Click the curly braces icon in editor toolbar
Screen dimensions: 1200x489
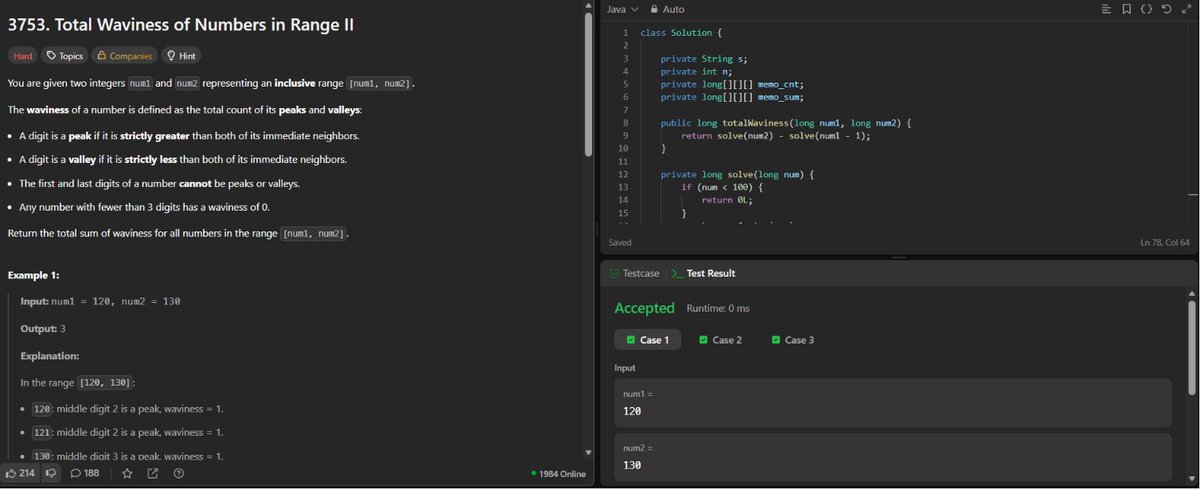point(1146,9)
